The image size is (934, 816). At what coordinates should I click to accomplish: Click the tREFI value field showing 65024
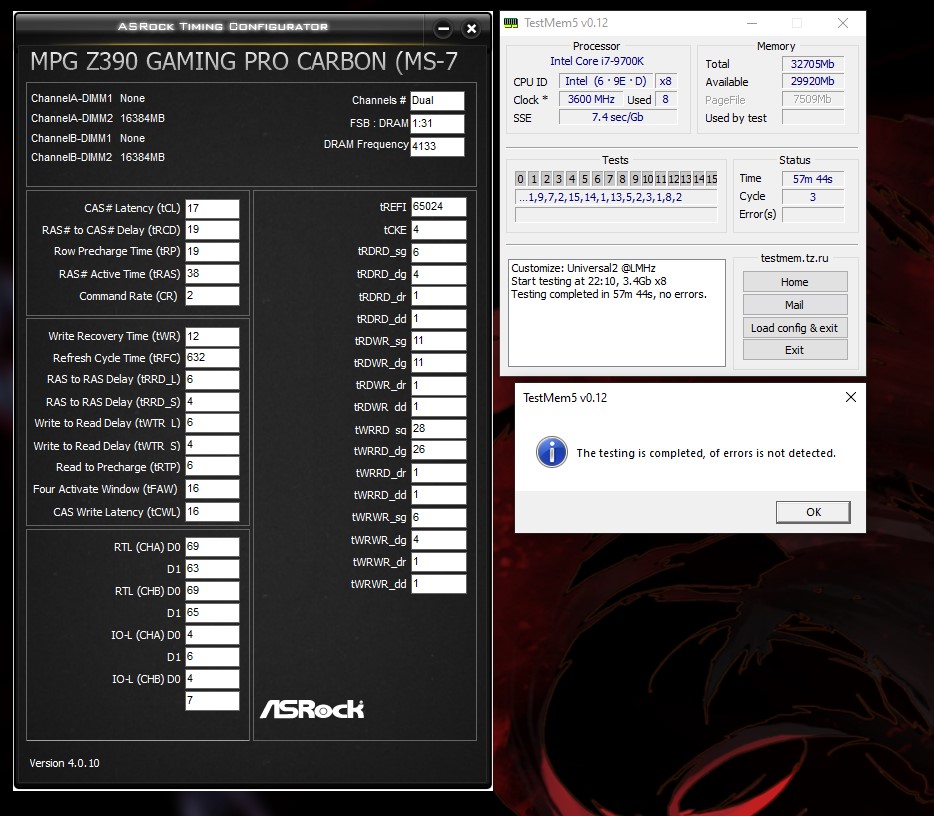pos(438,207)
